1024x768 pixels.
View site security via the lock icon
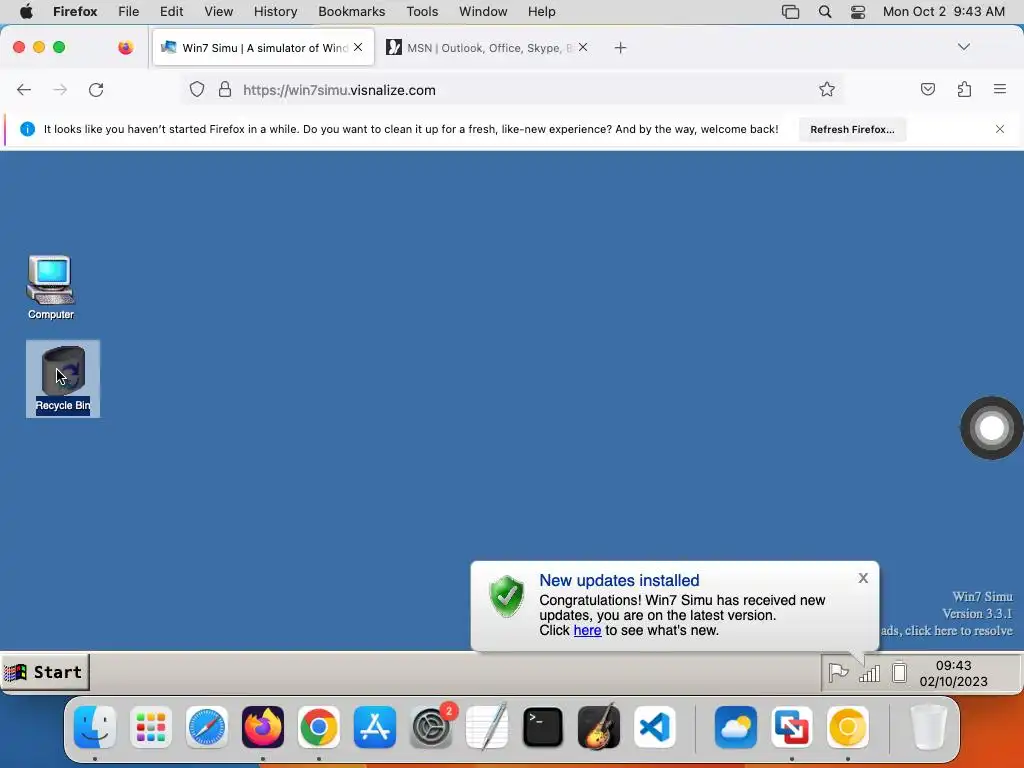(x=225, y=89)
